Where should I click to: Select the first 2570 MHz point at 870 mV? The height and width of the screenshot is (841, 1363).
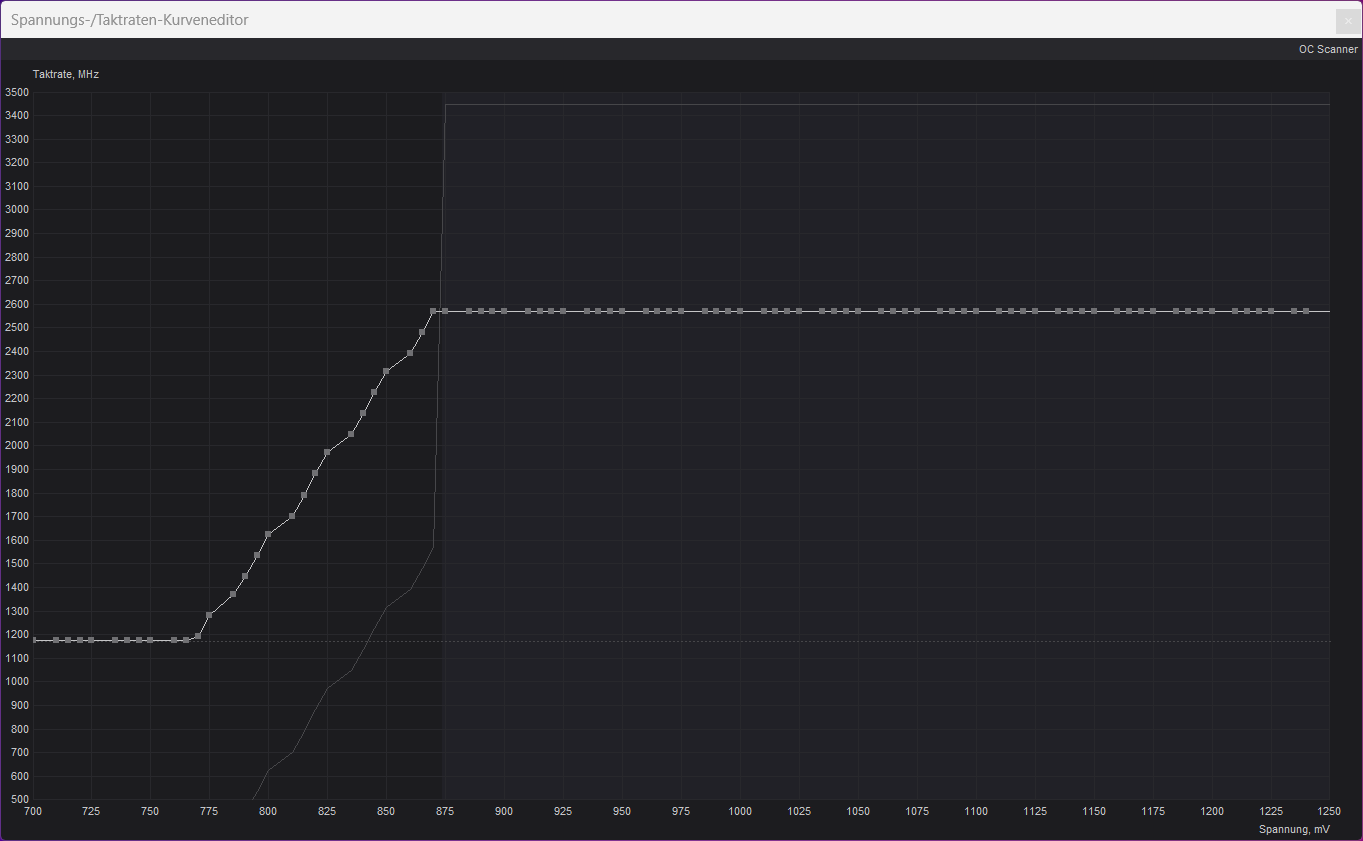pos(433,311)
